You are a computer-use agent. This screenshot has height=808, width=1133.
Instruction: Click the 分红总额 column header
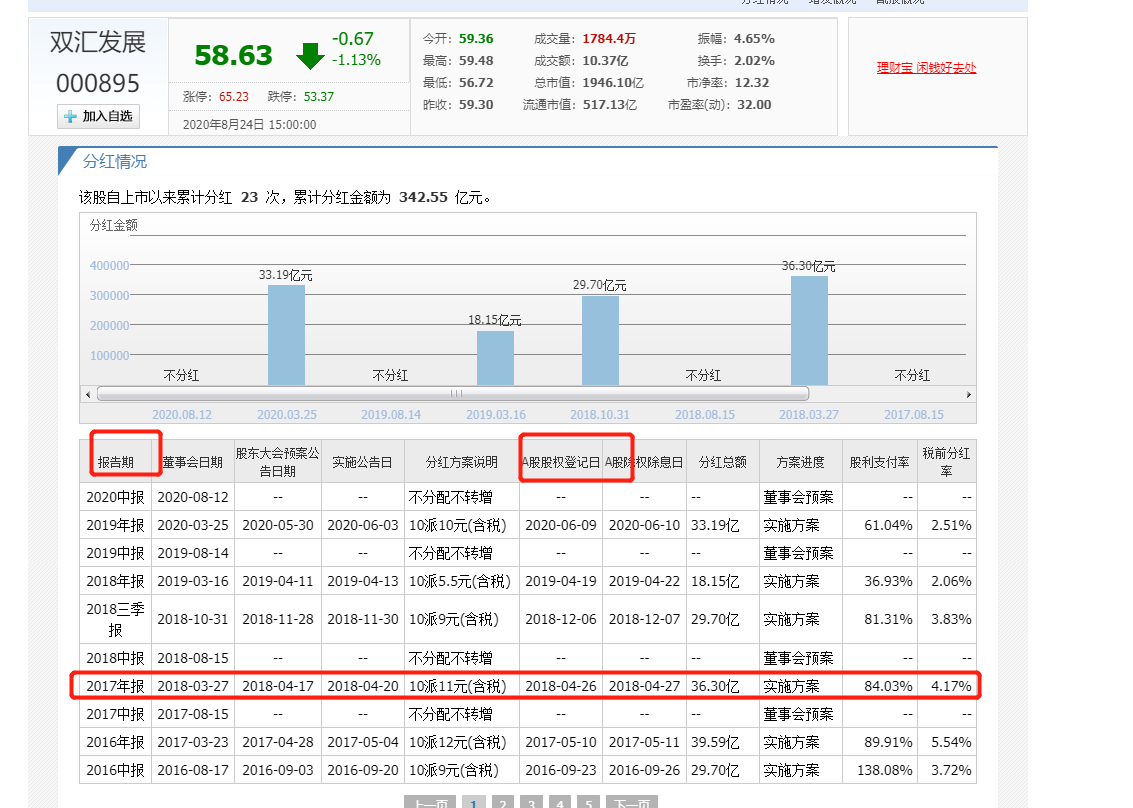point(723,462)
